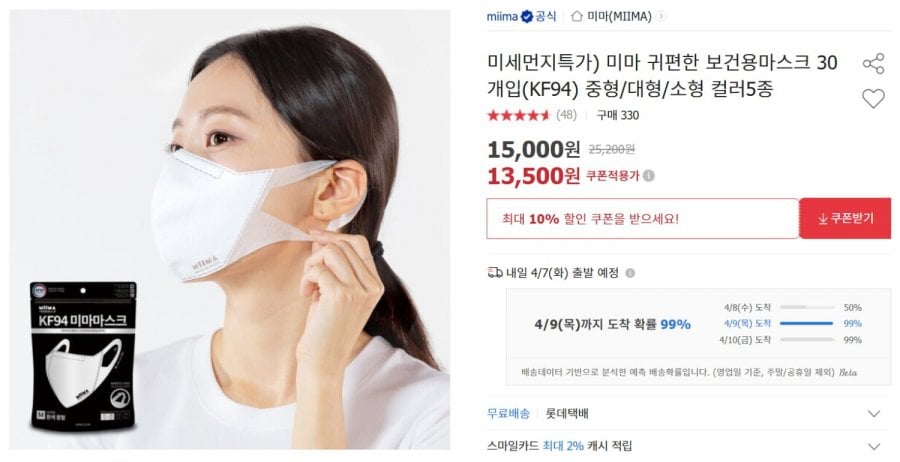Image resolution: width=900 pixels, height=462 pixels.
Task: Click the blue verified badge next to miima
Action: pos(526,17)
